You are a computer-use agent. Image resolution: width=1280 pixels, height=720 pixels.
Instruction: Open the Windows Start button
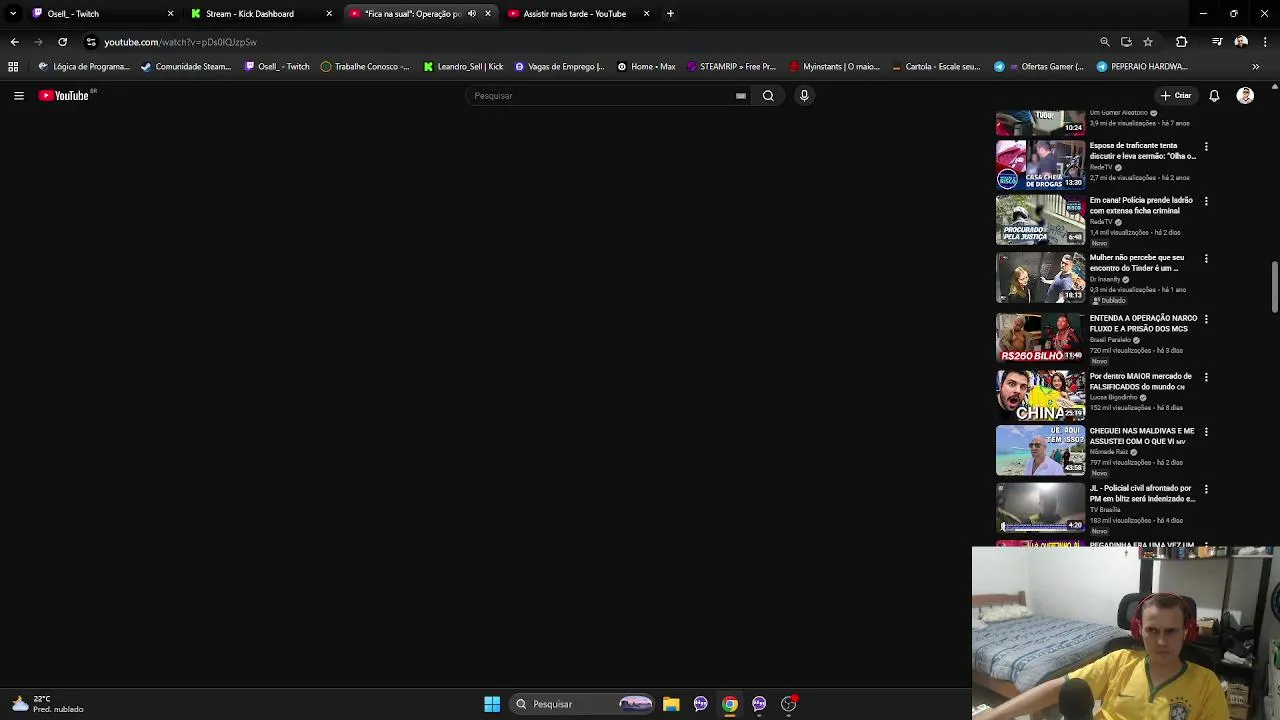[x=492, y=704]
